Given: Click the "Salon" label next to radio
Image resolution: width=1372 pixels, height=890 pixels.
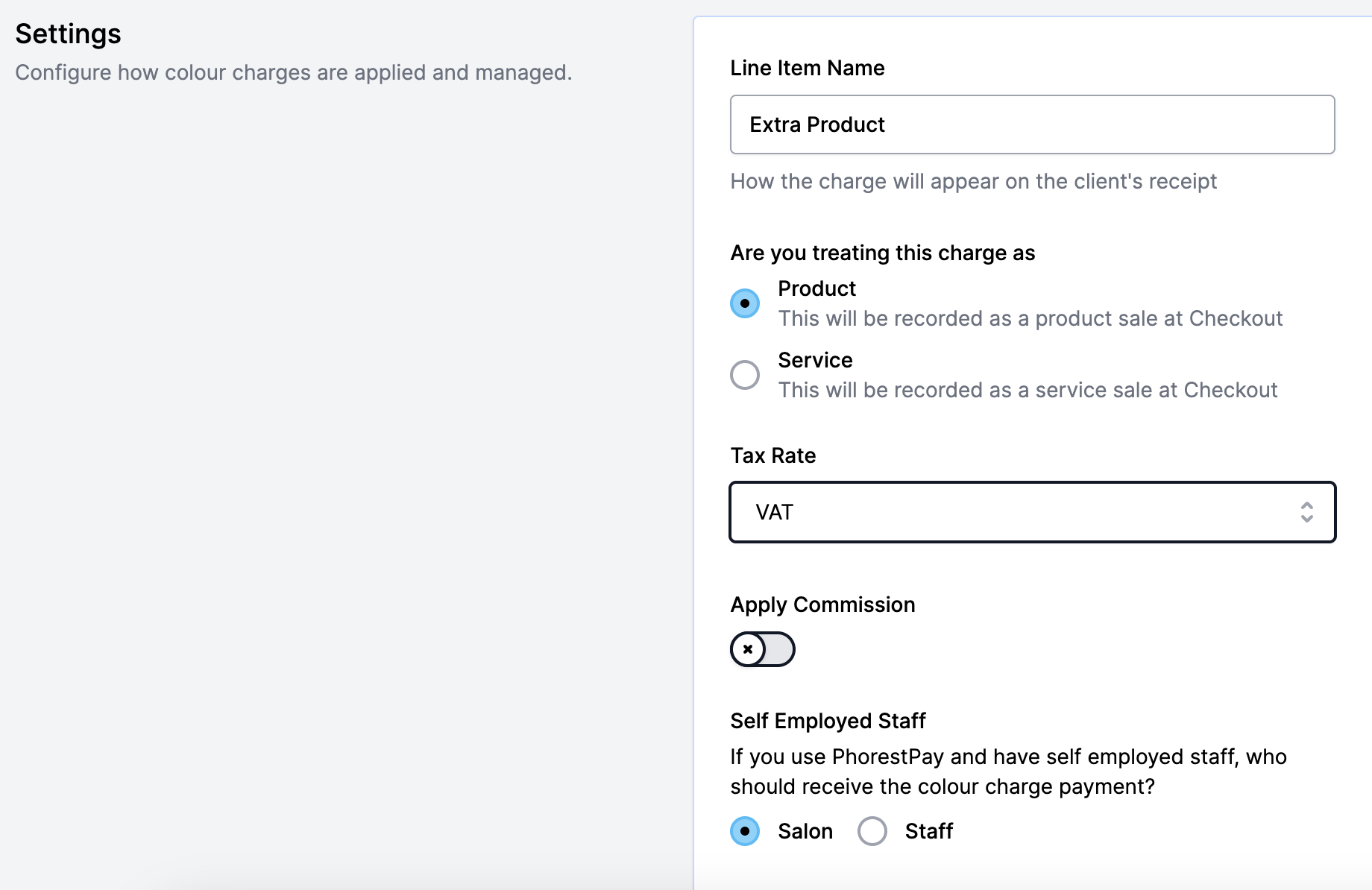Looking at the screenshot, I should [805, 831].
